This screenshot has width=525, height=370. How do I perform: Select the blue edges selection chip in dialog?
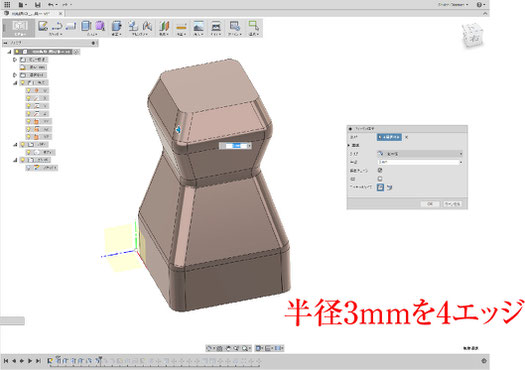coord(389,137)
